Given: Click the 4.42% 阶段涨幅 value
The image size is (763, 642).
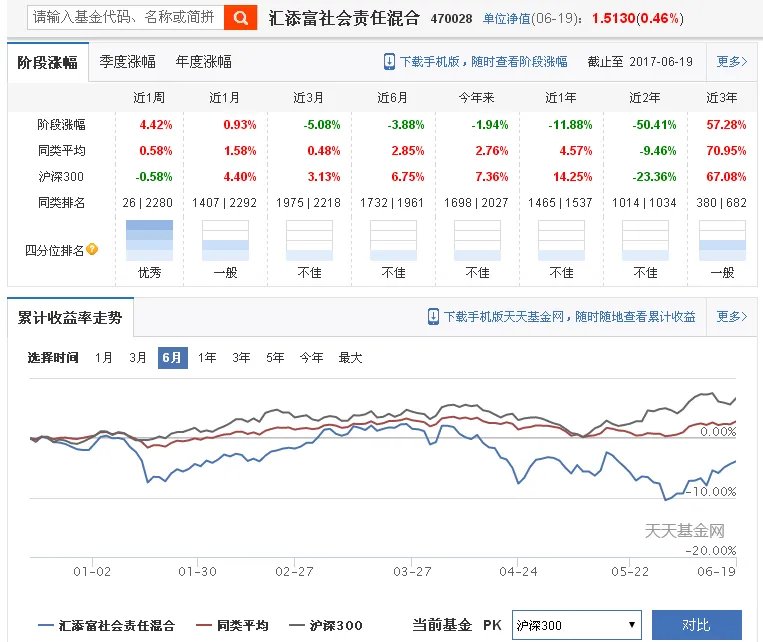Looking at the screenshot, I should click(x=156, y=125).
